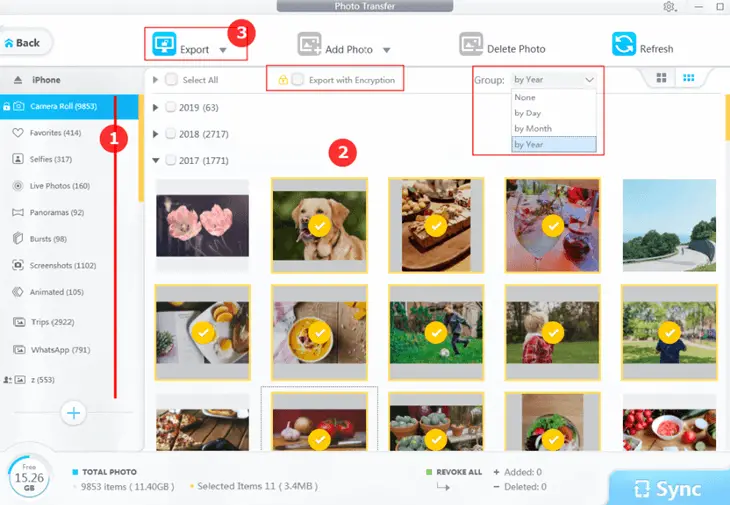Click the Bursts stack icon
The height and width of the screenshot is (506, 730).
(18, 239)
